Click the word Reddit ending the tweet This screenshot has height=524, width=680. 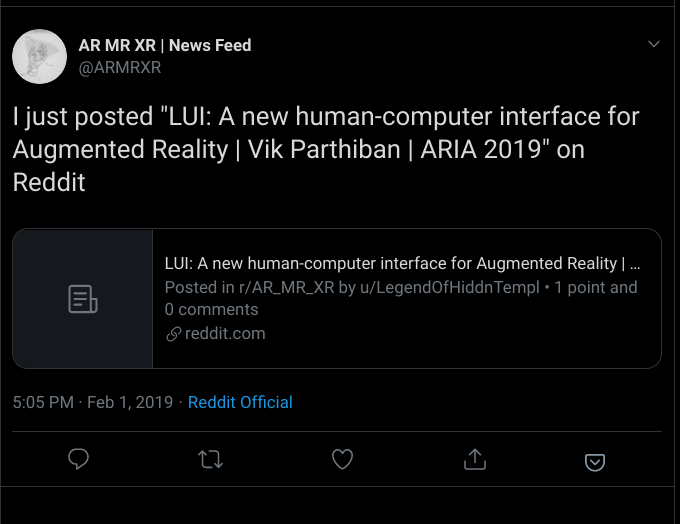[x=49, y=182]
